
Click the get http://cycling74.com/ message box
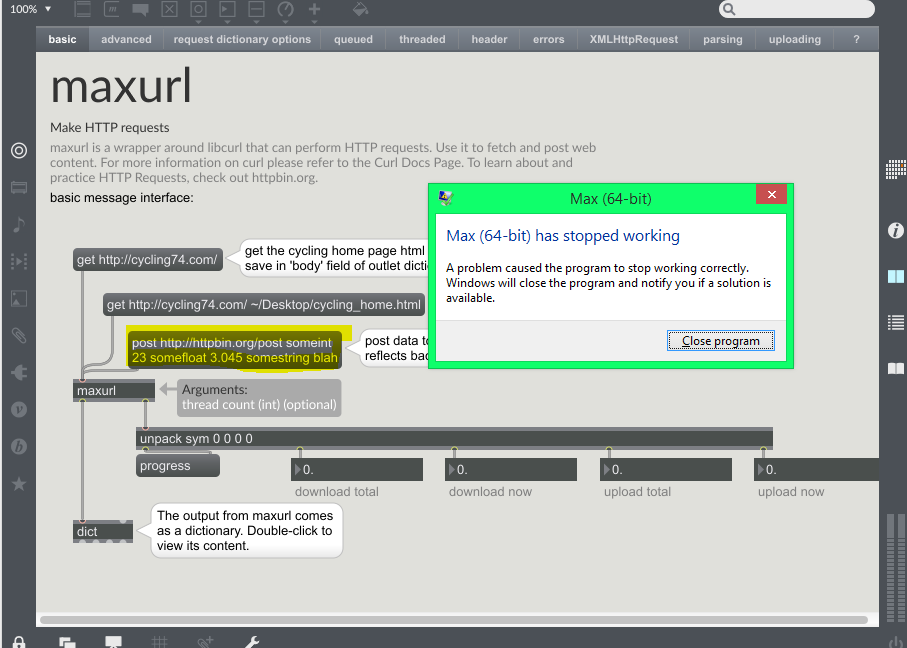click(147, 260)
